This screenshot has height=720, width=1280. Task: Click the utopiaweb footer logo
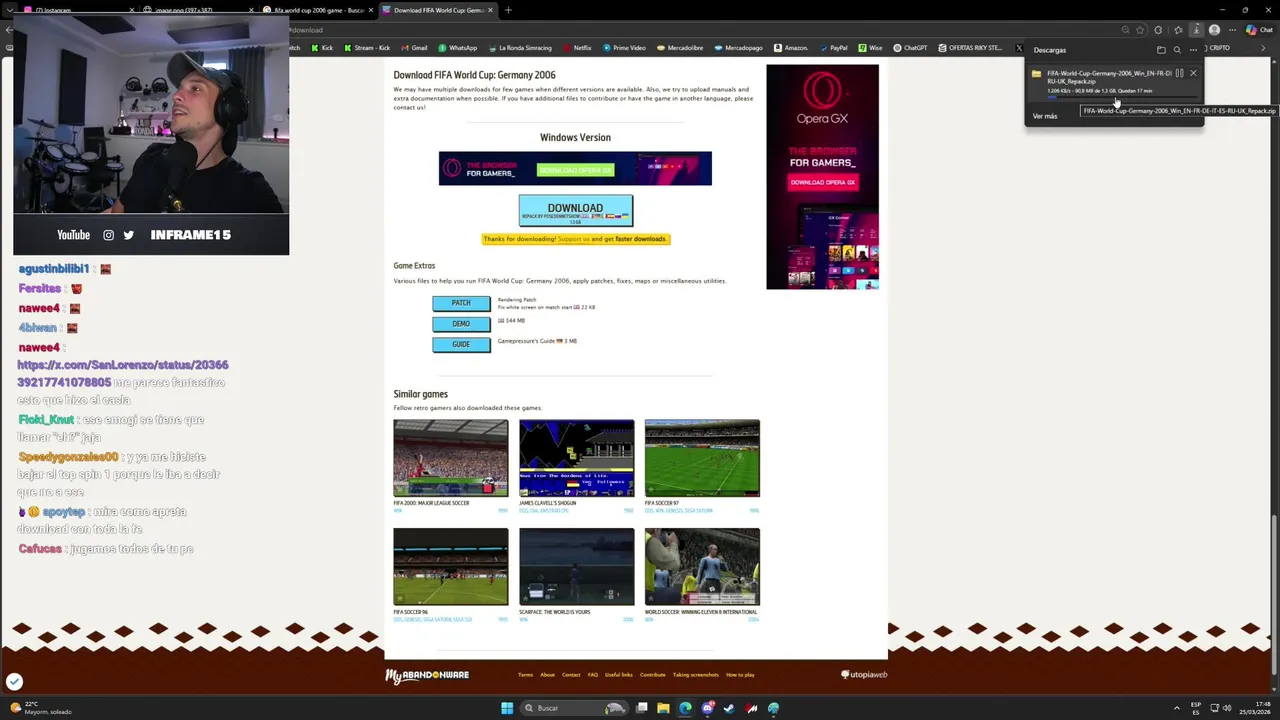(864, 675)
